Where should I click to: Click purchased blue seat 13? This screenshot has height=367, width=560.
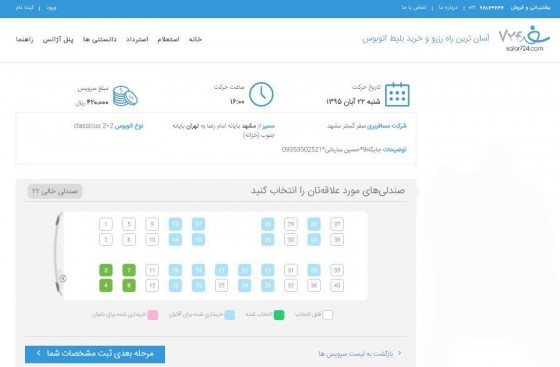click(x=175, y=224)
